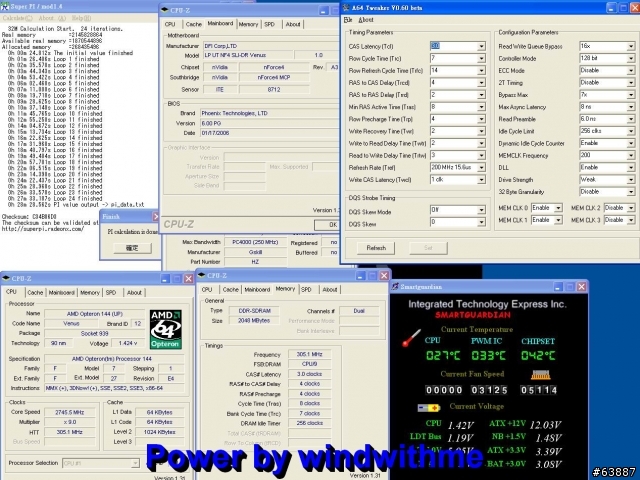This screenshot has height=480, width=640.
Task: Open the MEM CLK 0 dropdown
Action: 558,208
